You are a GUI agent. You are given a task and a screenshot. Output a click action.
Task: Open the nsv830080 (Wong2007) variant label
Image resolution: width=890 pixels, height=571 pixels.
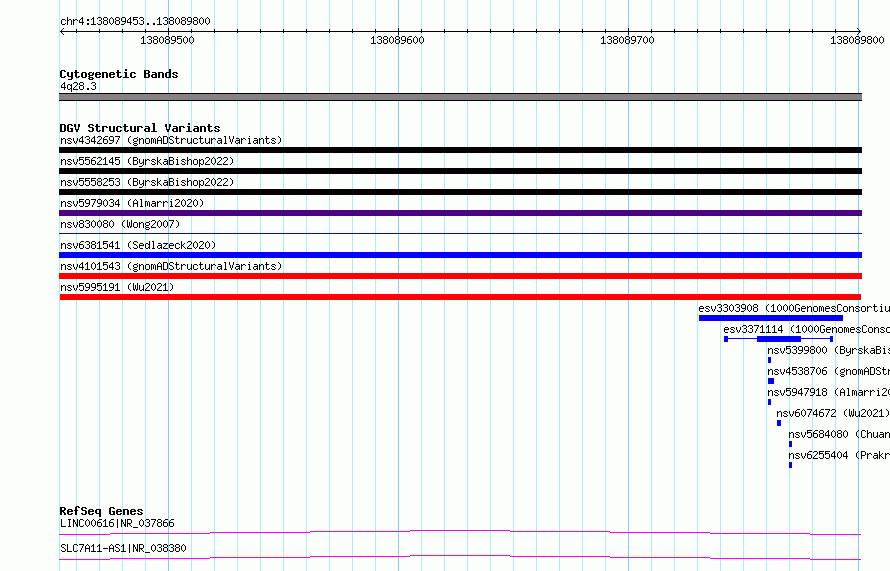point(120,224)
